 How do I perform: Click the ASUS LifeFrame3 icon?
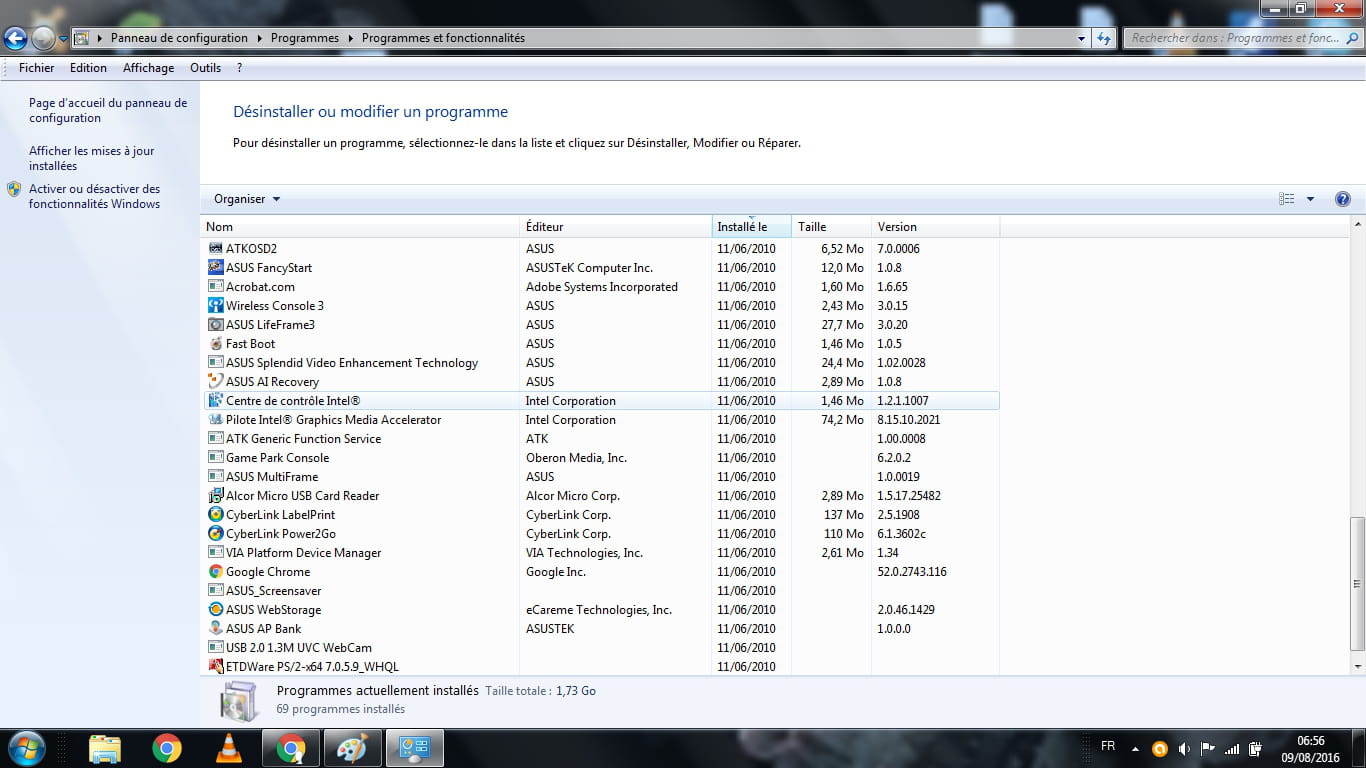[x=215, y=324]
